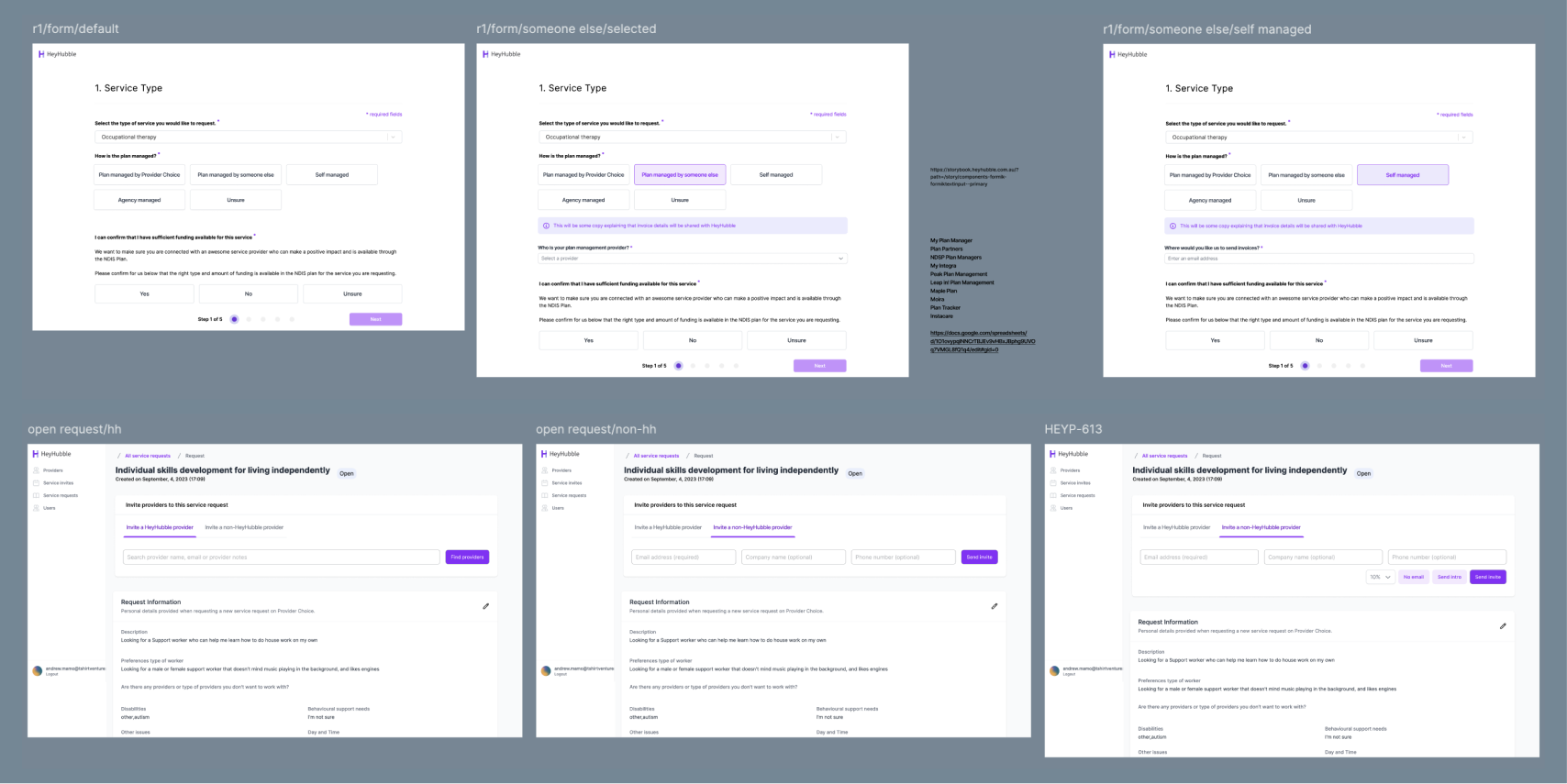Click the info icon in someone else/selected banner

[546, 226]
